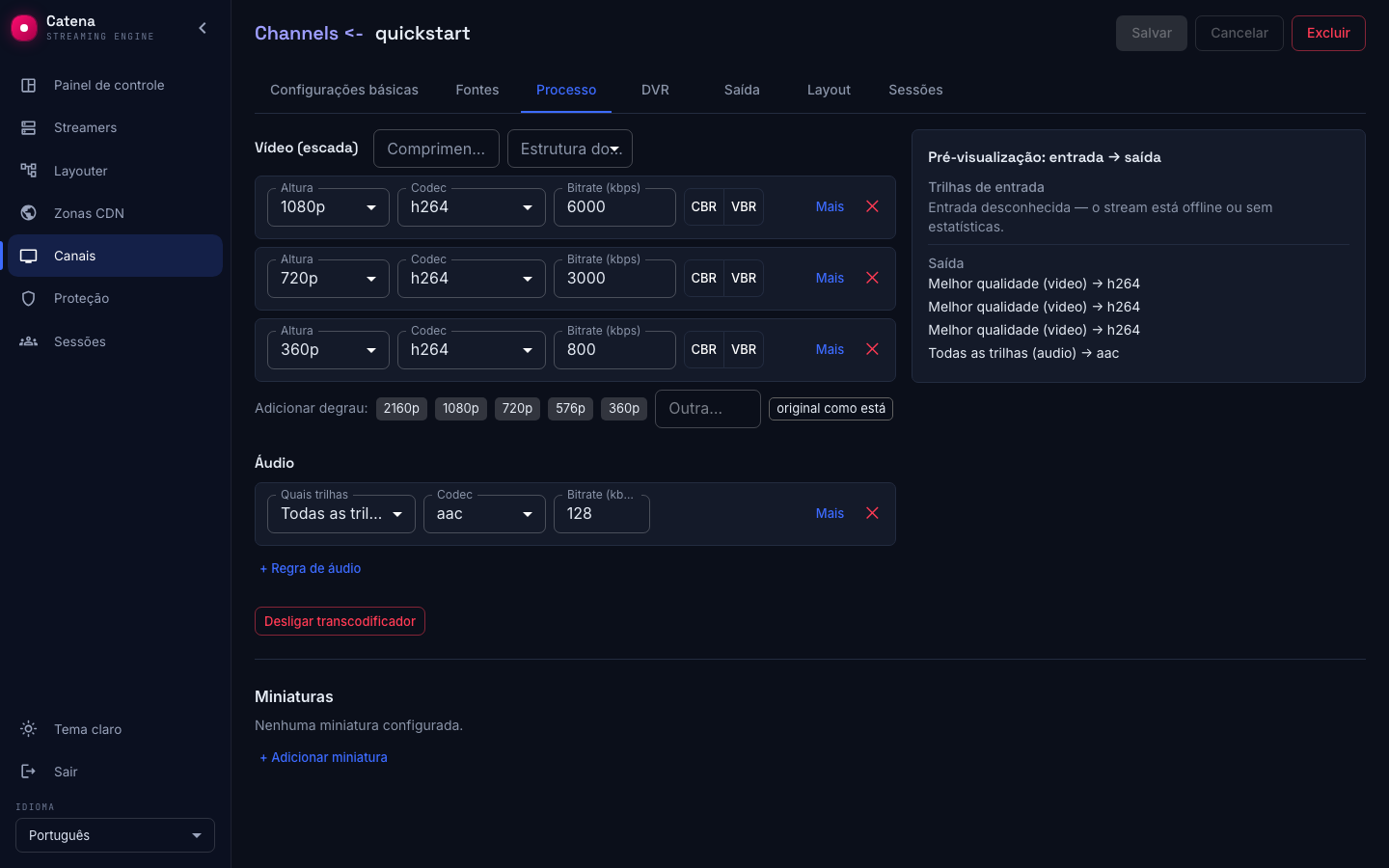Open the Altura dropdown showing 1080p

click(328, 206)
